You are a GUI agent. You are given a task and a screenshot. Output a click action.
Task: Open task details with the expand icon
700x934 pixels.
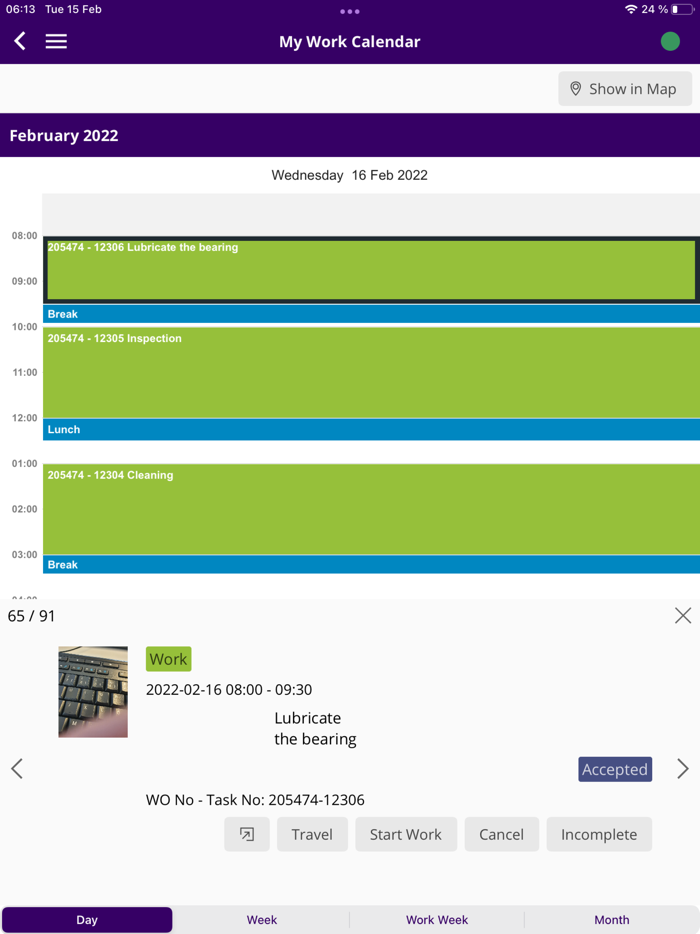point(247,834)
